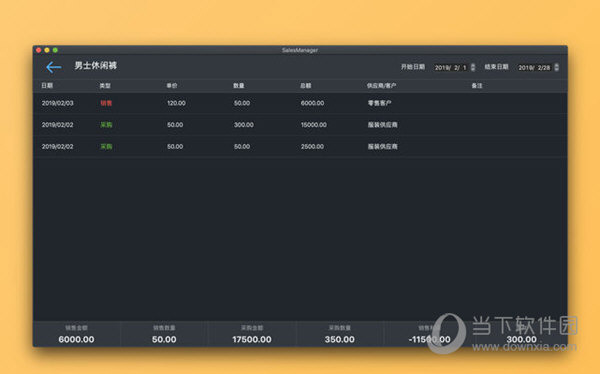The image size is (600, 374).
Task: Select the total cell 2500.00
Action: click(x=312, y=147)
